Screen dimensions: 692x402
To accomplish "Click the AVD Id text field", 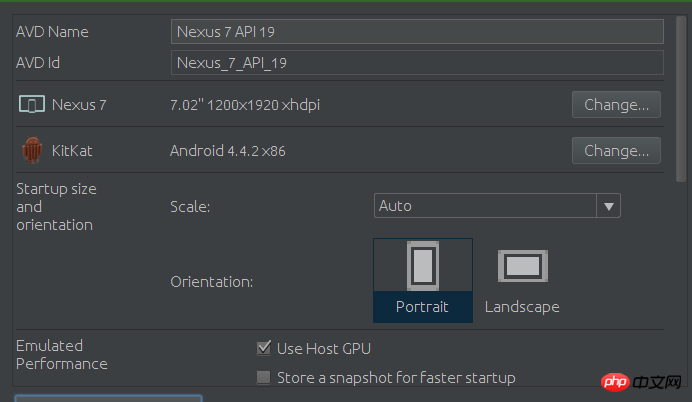I will pyautogui.click(x=417, y=63).
